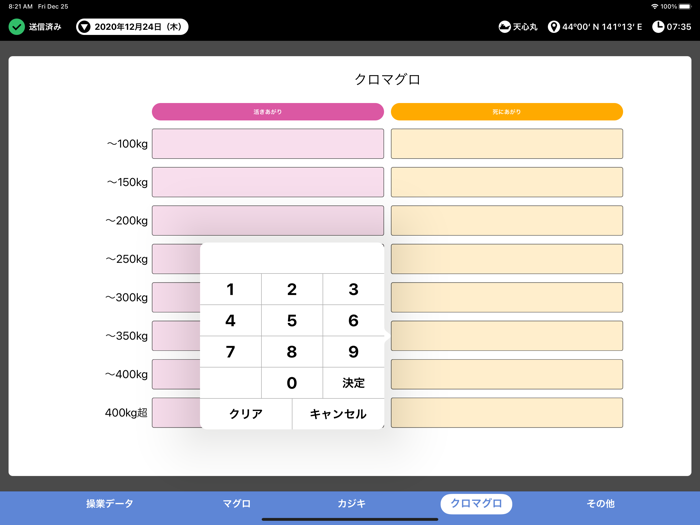
Task: Confirm entry with the 決定 key
Action: coord(354,383)
